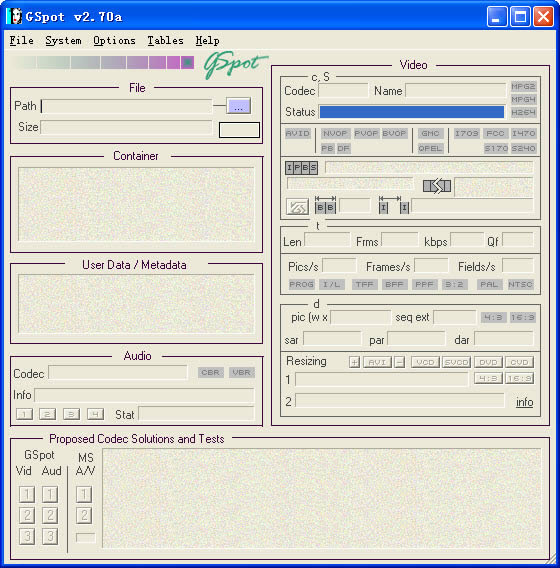Click the Container info text area

pyautogui.click(x=136, y=205)
